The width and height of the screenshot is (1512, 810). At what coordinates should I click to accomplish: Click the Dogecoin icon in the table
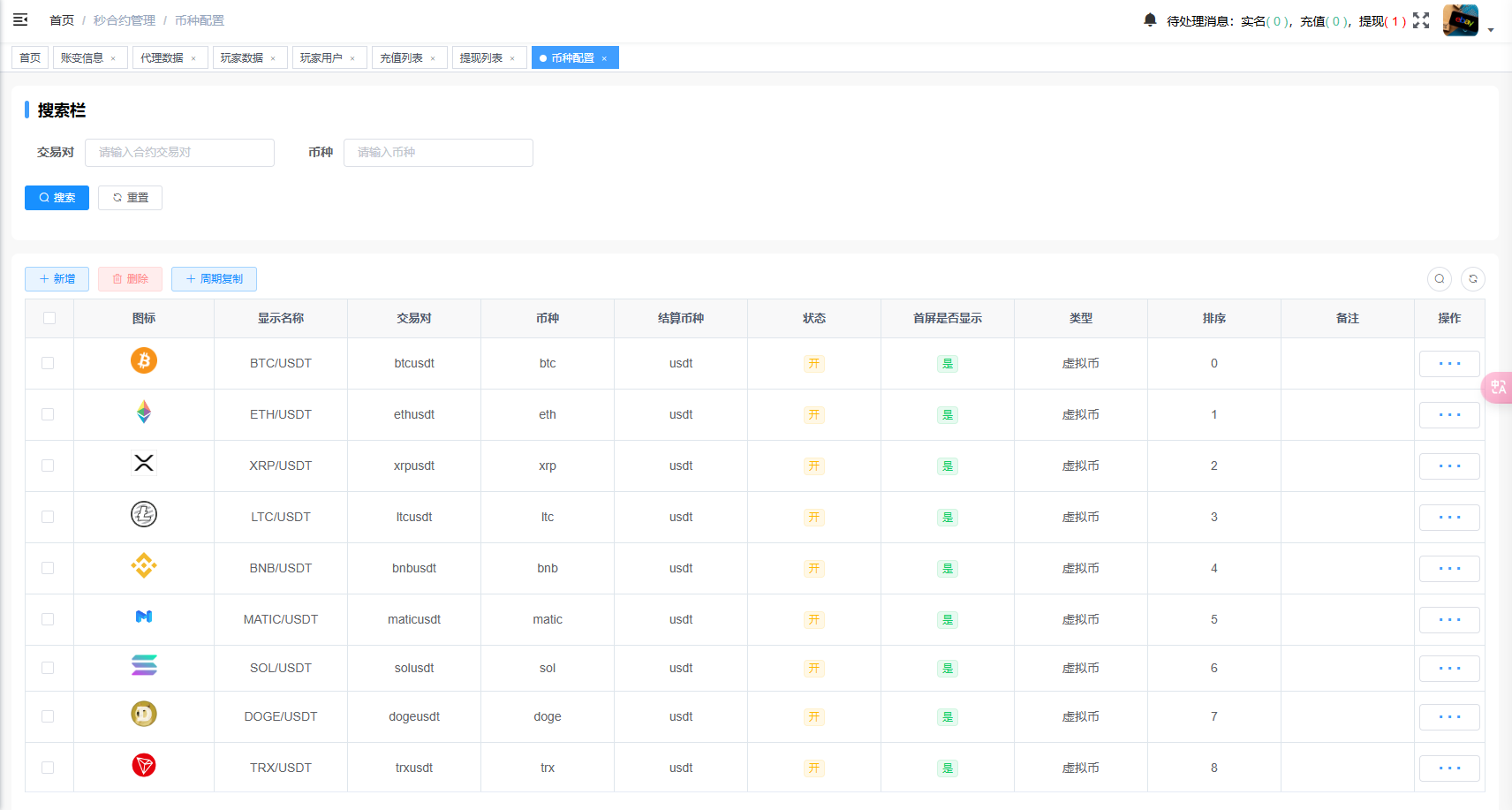coord(144,714)
